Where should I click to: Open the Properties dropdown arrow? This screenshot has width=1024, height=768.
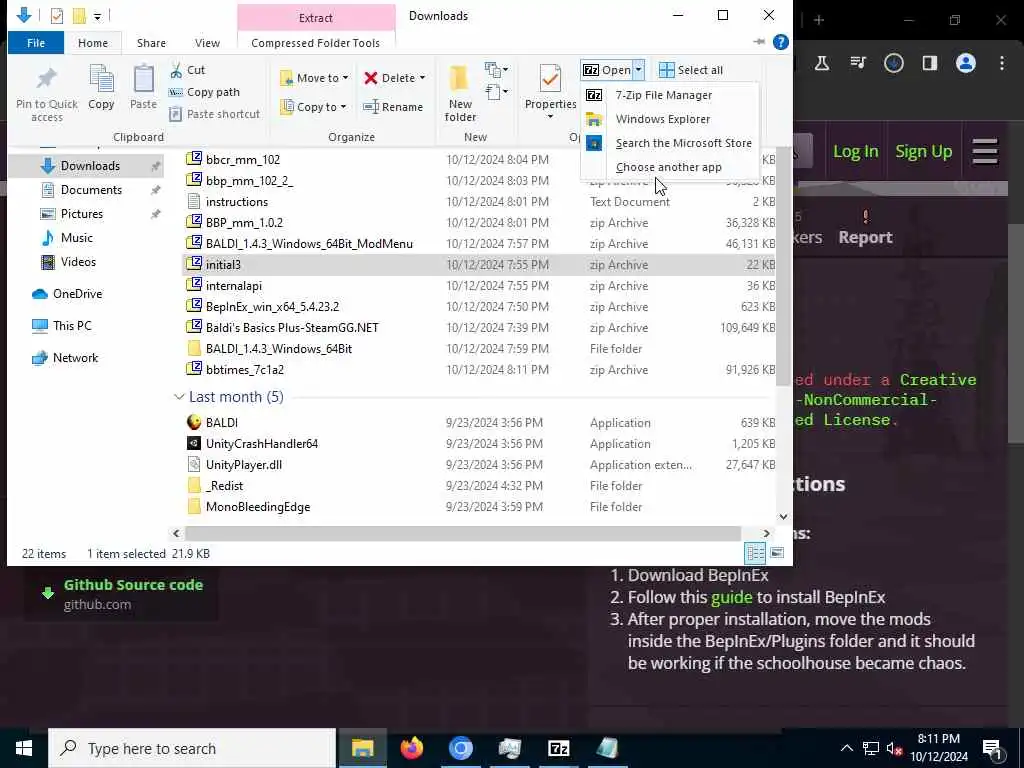pos(550,117)
